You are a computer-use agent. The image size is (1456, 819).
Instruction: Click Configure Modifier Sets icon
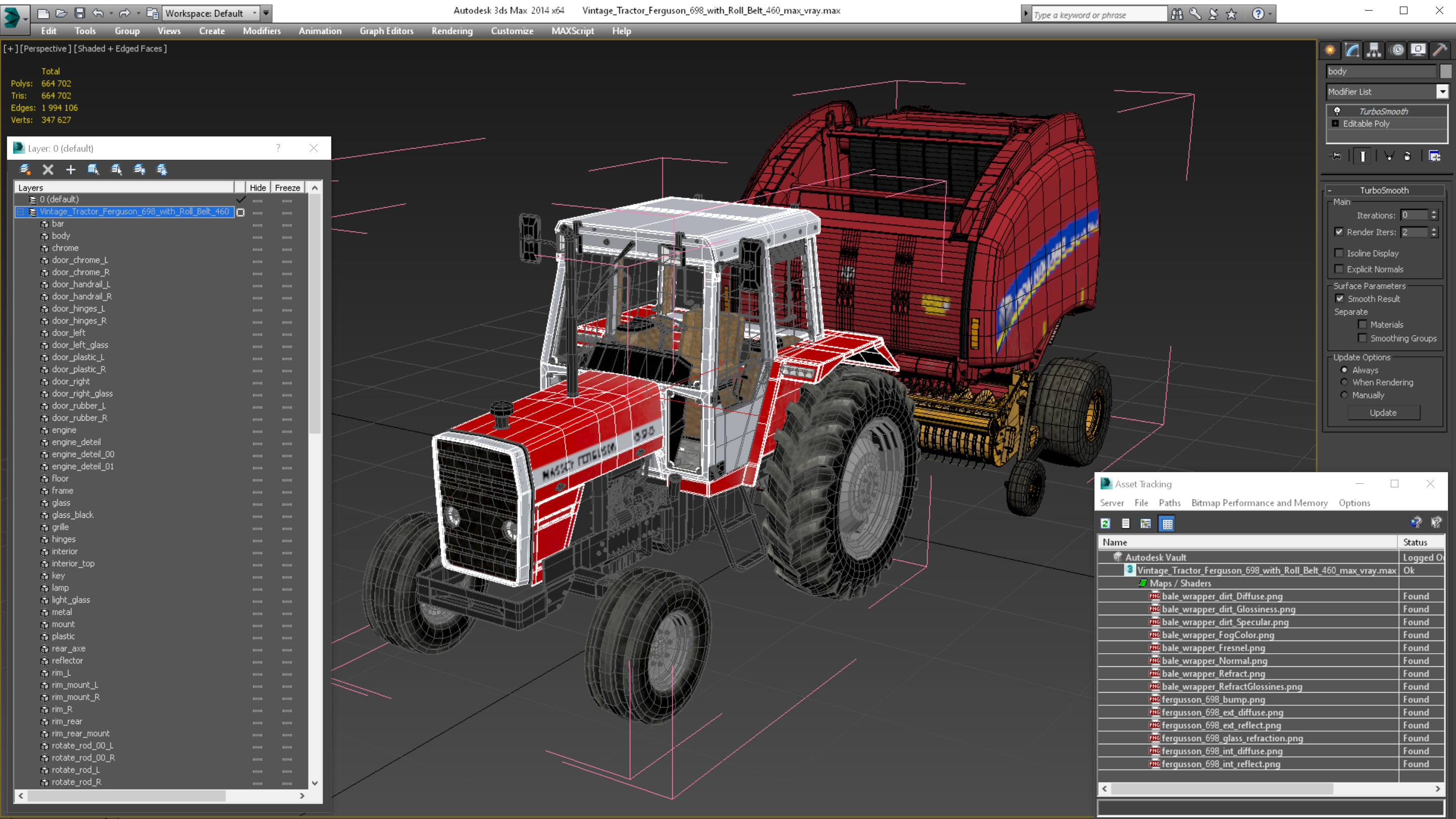pyautogui.click(x=1435, y=156)
